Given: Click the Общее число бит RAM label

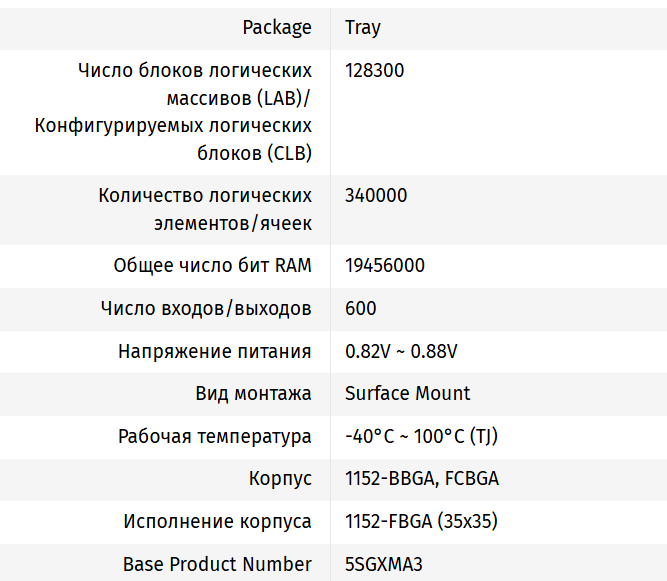Looking at the screenshot, I should tap(212, 266).
